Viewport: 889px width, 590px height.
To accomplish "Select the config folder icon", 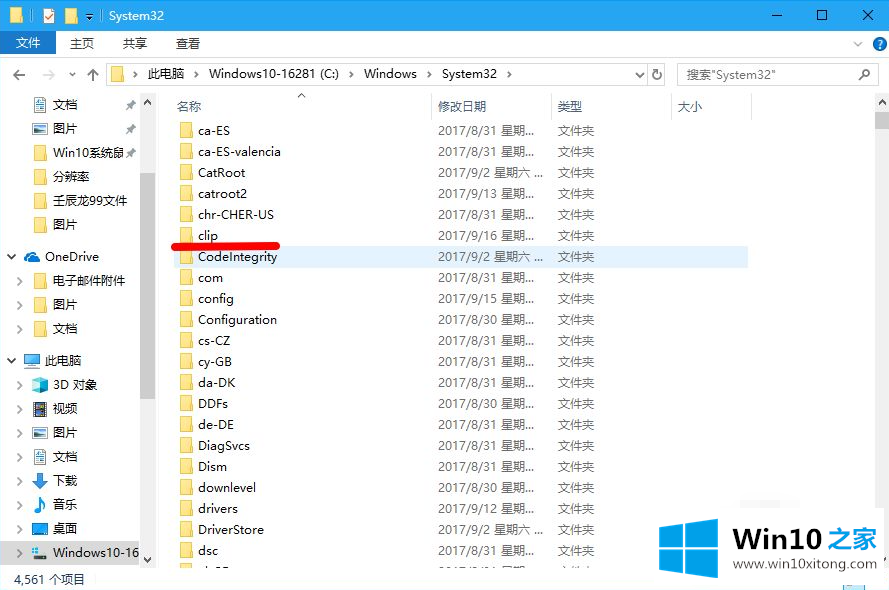I will [x=186, y=299].
